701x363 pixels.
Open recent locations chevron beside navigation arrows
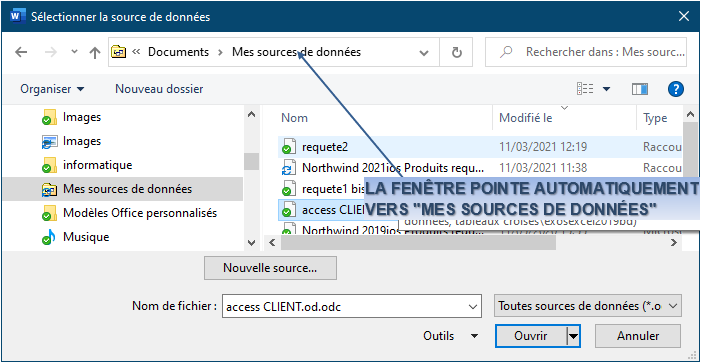click(75, 52)
